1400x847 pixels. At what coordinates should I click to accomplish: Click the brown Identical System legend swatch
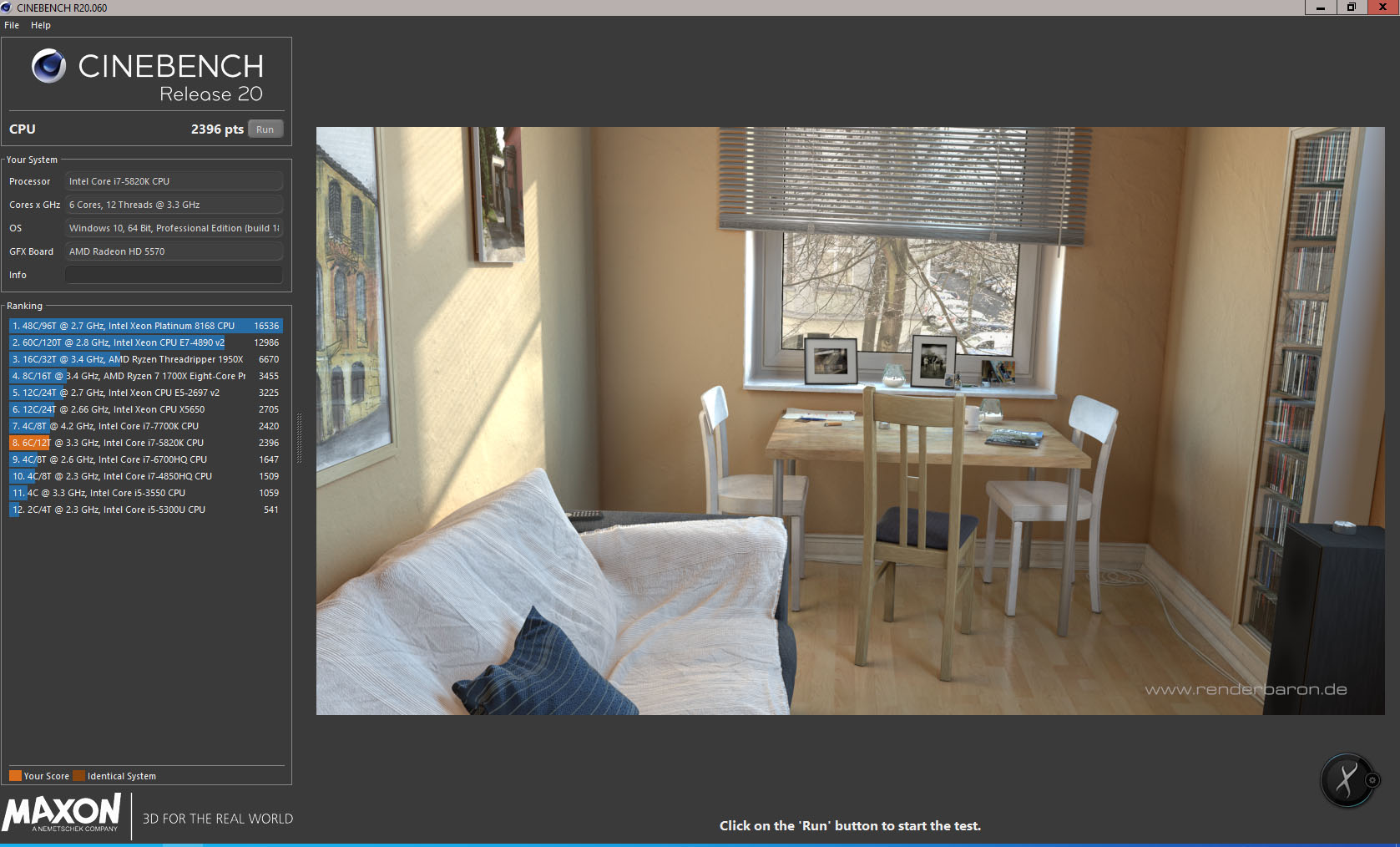[78, 776]
